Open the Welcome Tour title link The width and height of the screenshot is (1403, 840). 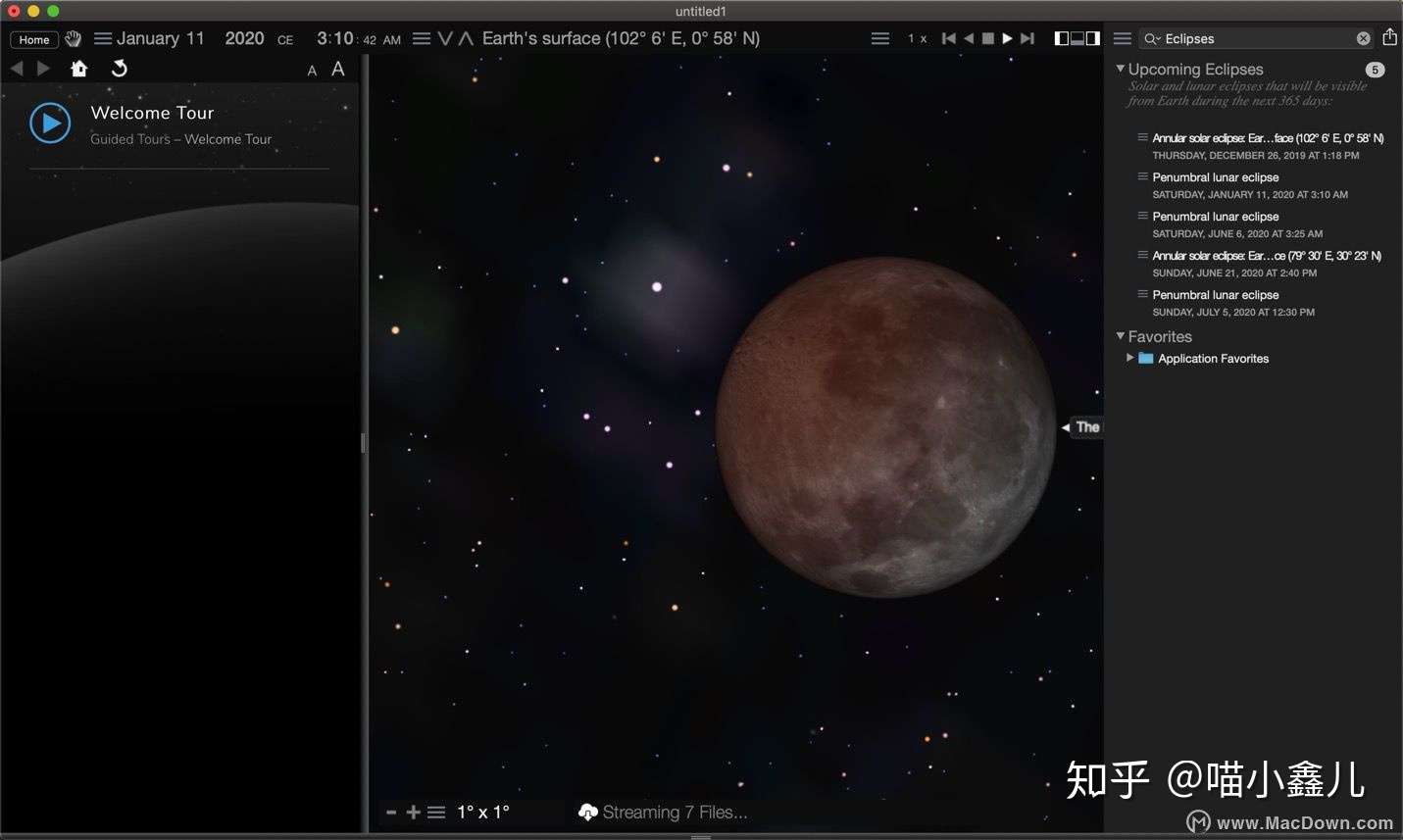152,113
